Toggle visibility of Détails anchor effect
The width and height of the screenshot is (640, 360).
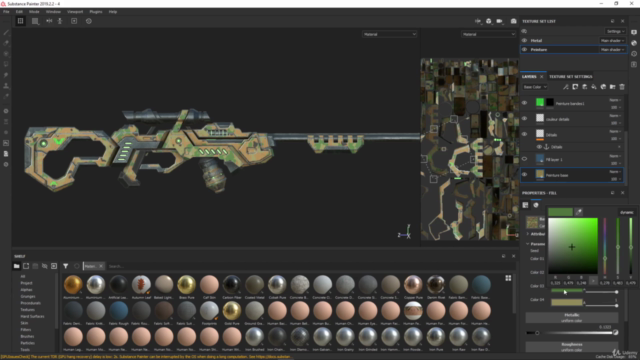(x=539, y=147)
